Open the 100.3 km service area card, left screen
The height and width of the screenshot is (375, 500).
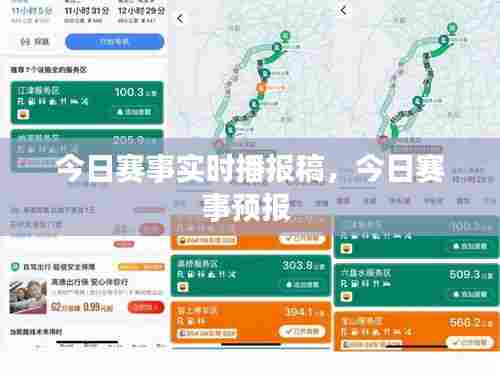coord(87,102)
